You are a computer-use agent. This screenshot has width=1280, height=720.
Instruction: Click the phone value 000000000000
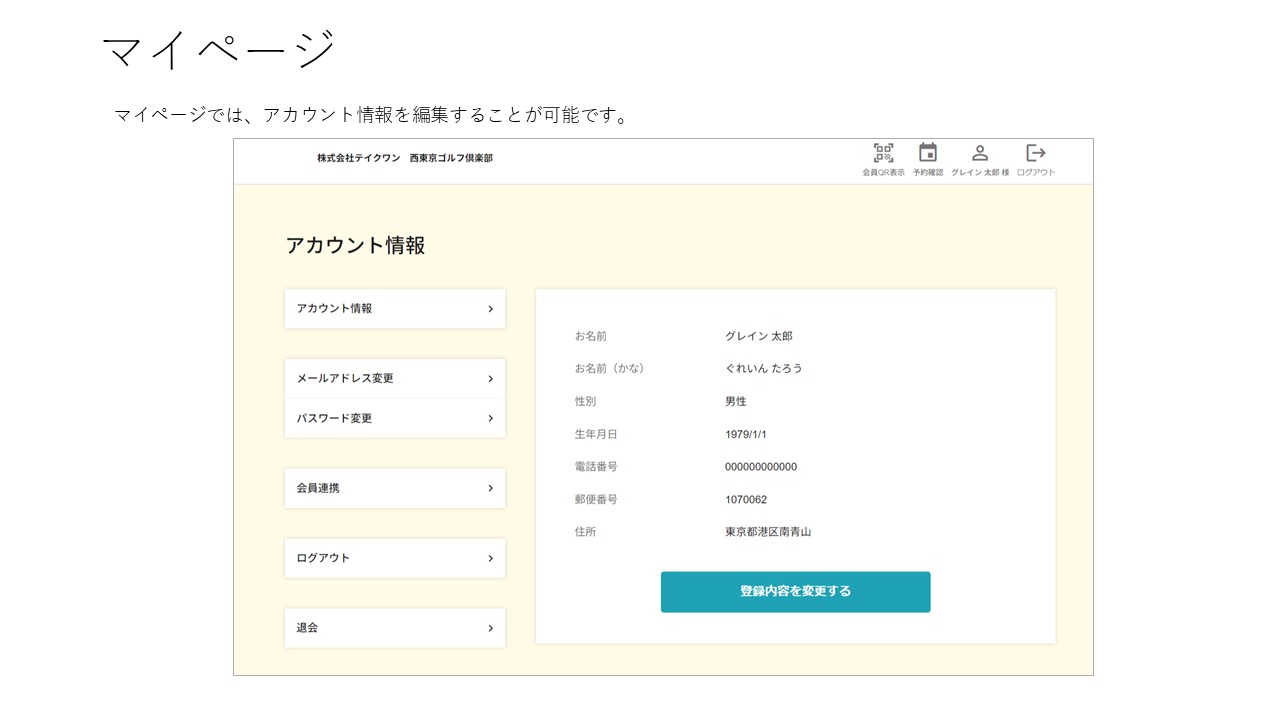pos(761,467)
